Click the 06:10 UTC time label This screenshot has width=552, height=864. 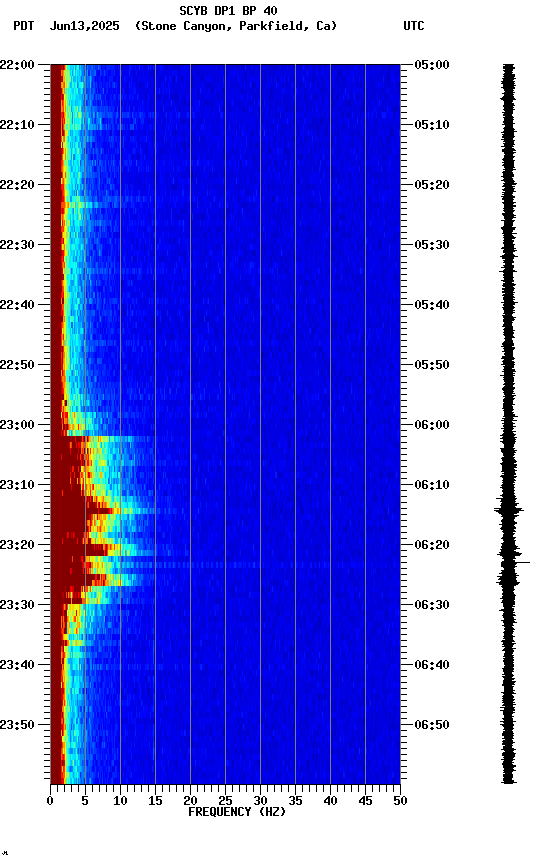coord(432,485)
